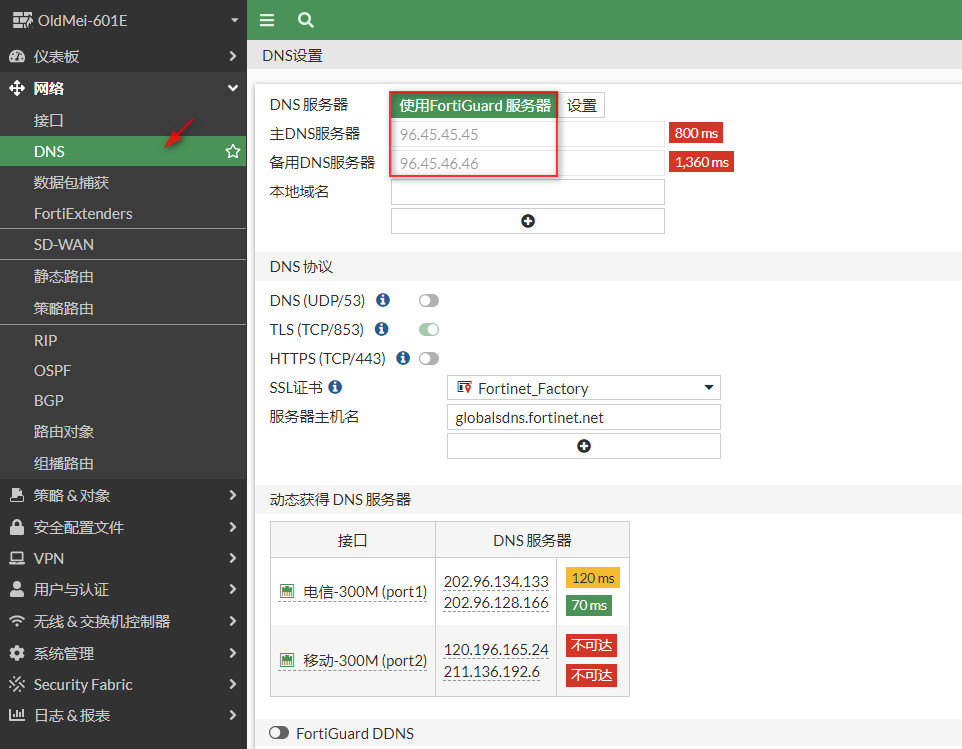
Task: Expand the 无线 & 交换机控制器 menu
Action: click(123, 621)
